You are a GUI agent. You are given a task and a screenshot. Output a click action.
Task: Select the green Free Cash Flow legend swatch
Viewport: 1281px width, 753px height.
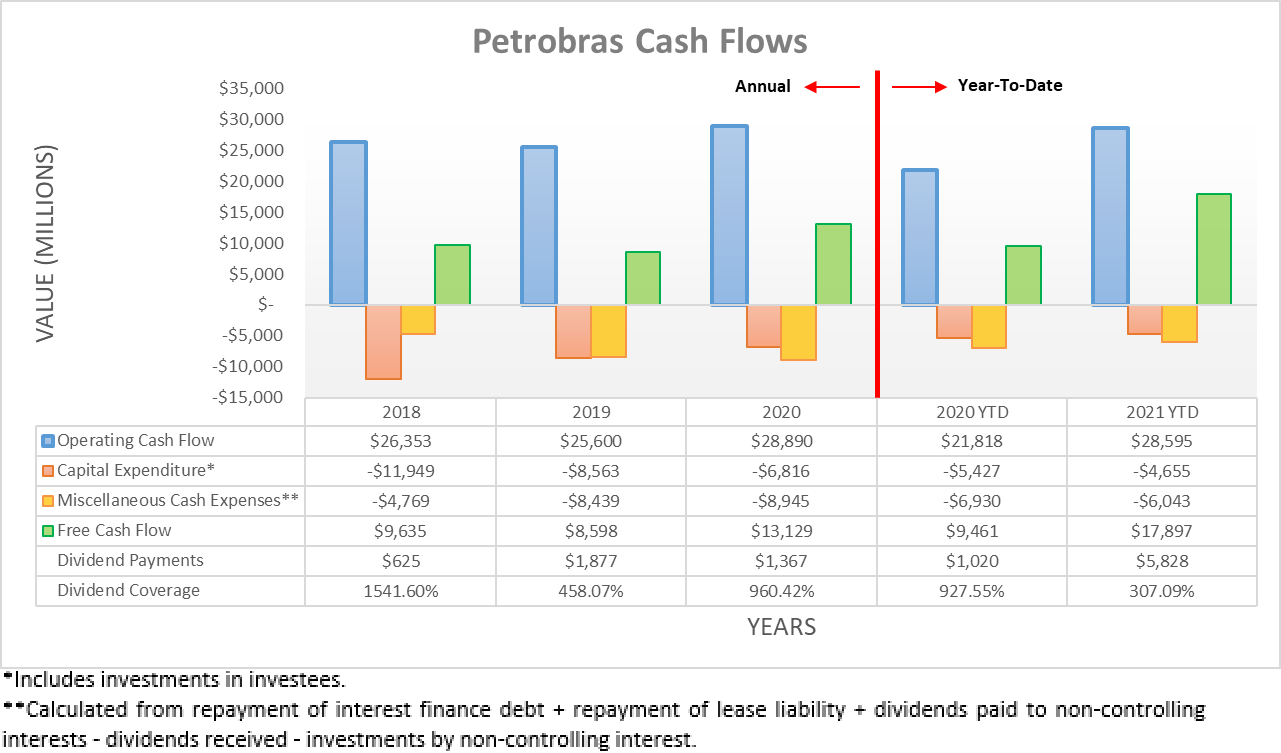coord(47,531)
